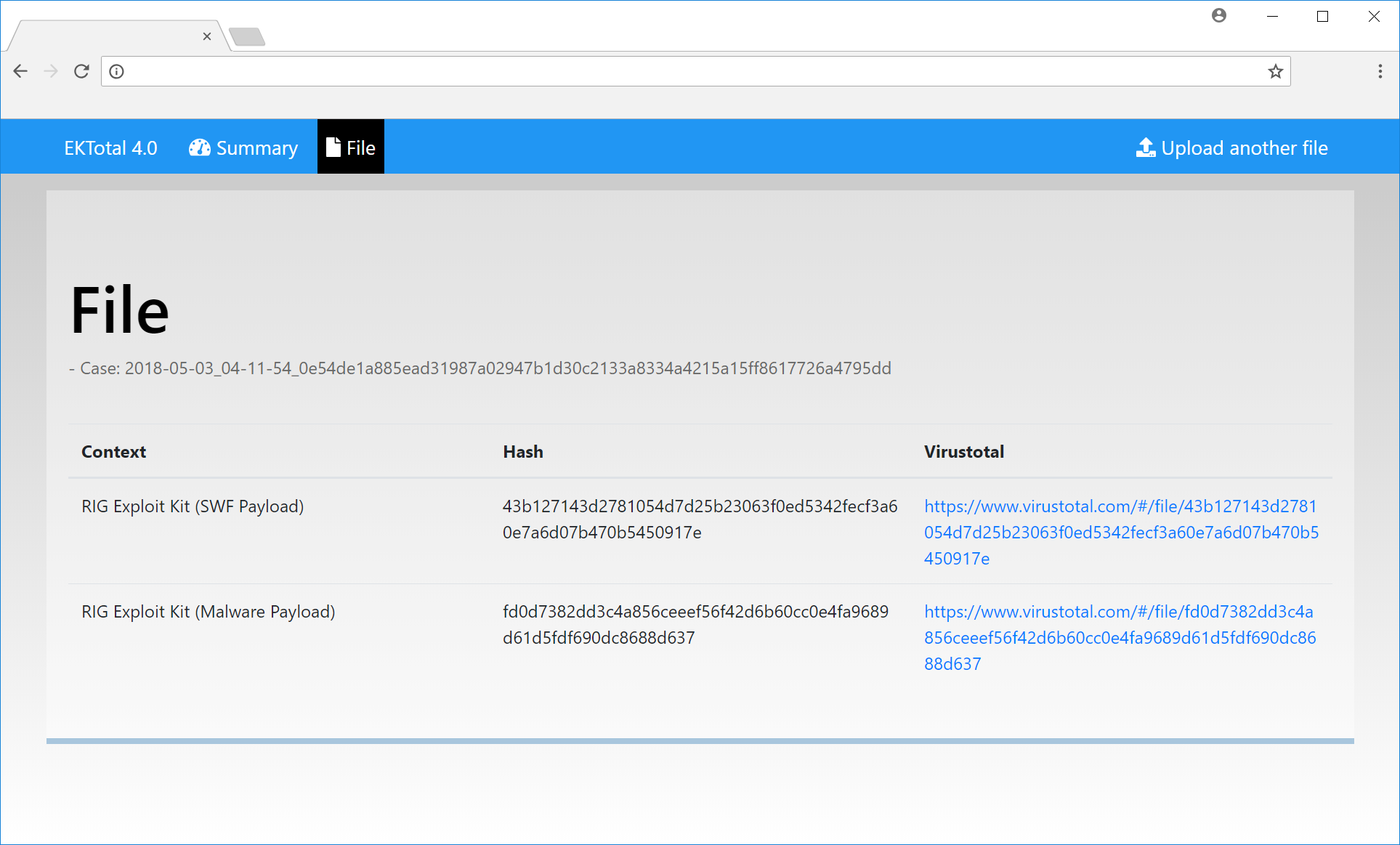Open the browser three-dot menu
Viewport: 1400px width, 845px height.
(1380, 71)
